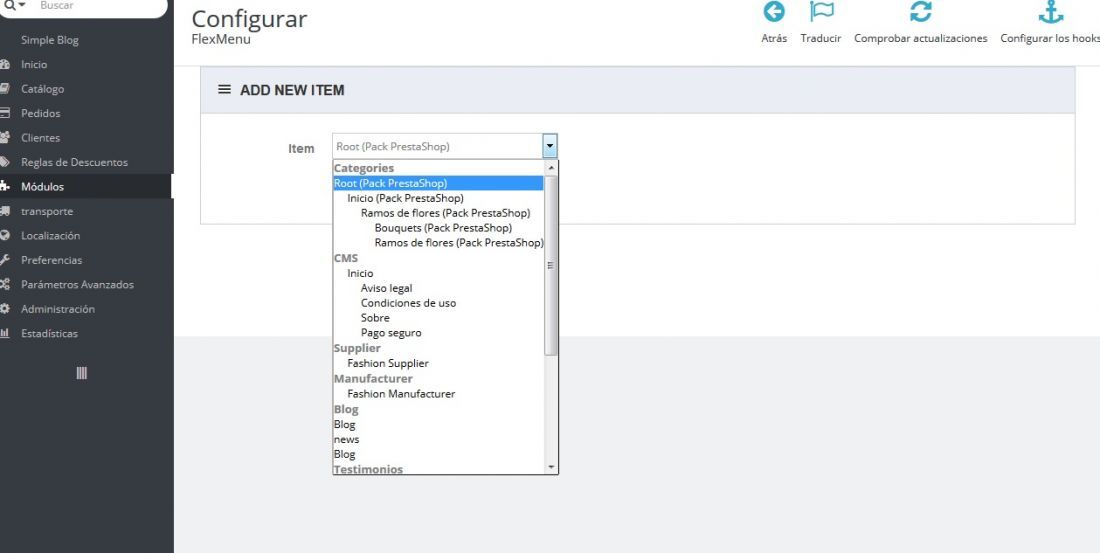Open the Estadísticas sidebar menu
This screenshot has width=1100, height=553.
pos(49,333)
